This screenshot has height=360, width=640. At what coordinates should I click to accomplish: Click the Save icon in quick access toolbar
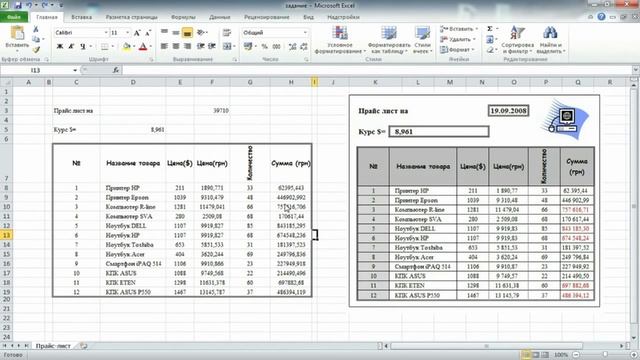[18, 5]
